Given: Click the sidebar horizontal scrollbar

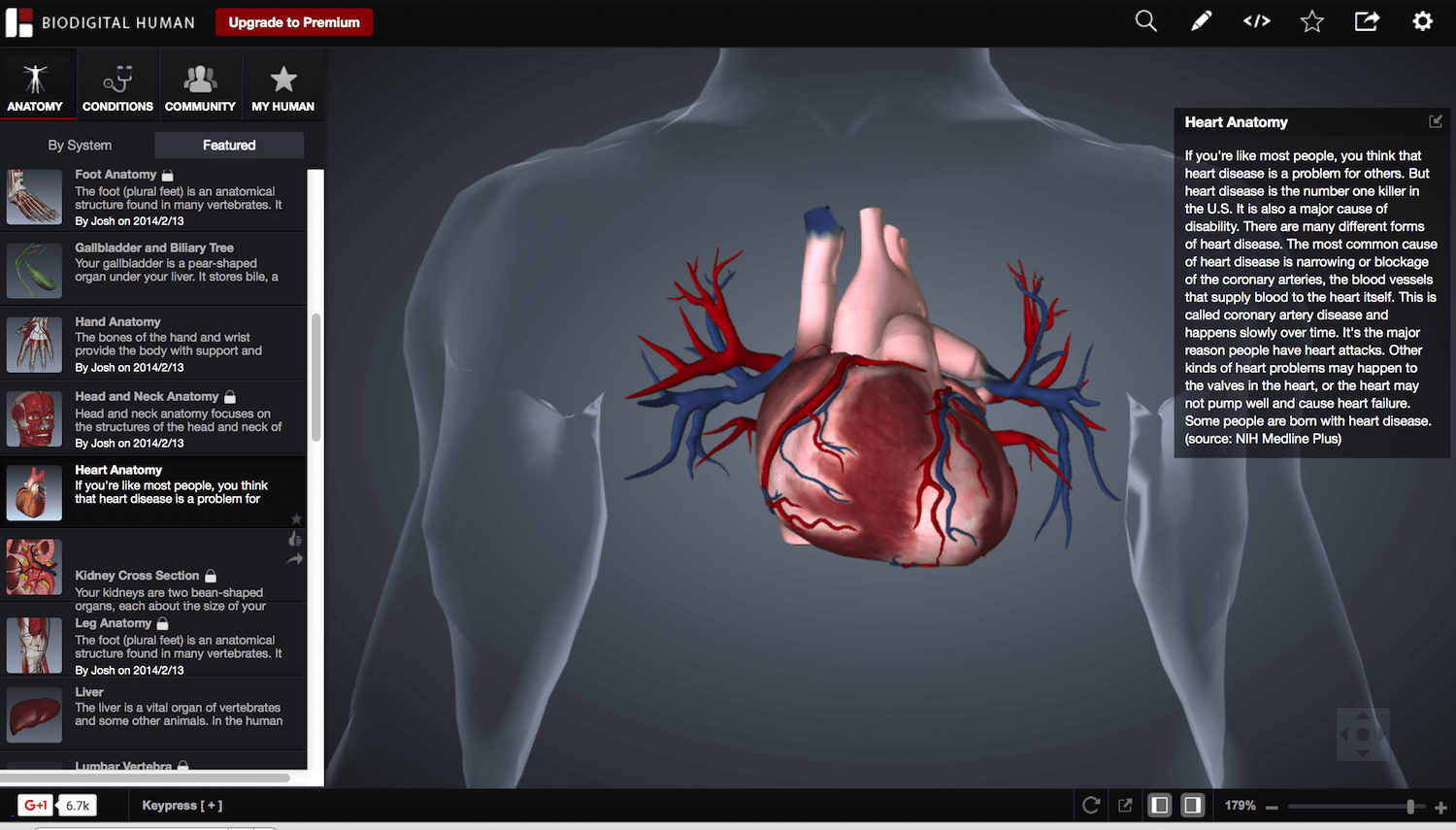Looking at the screenshot, I should (146, 778).
